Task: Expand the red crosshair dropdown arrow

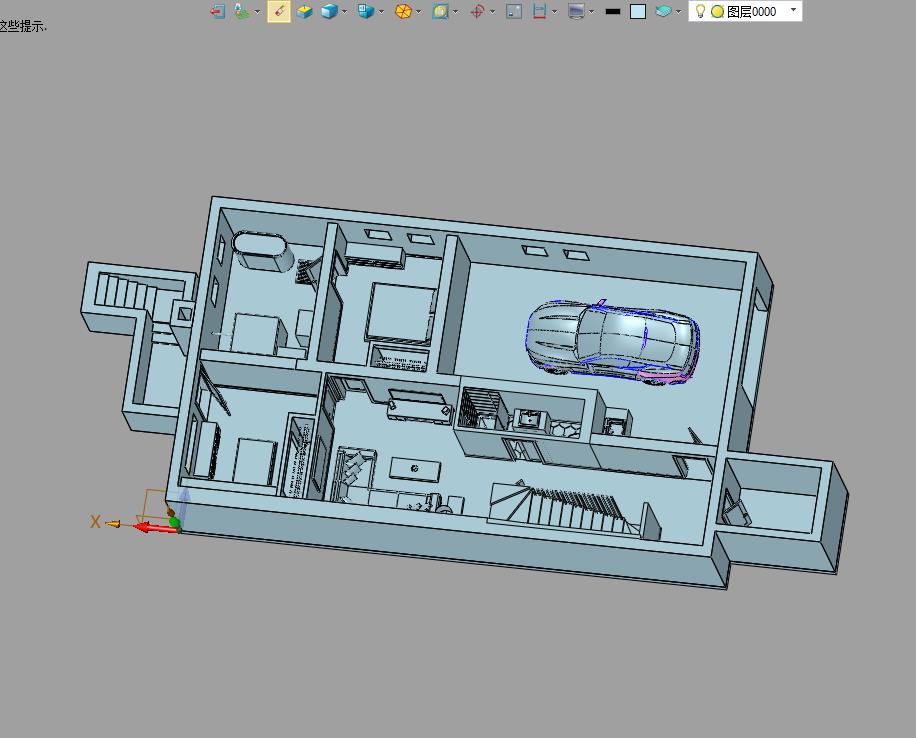Action: point(492,11)
